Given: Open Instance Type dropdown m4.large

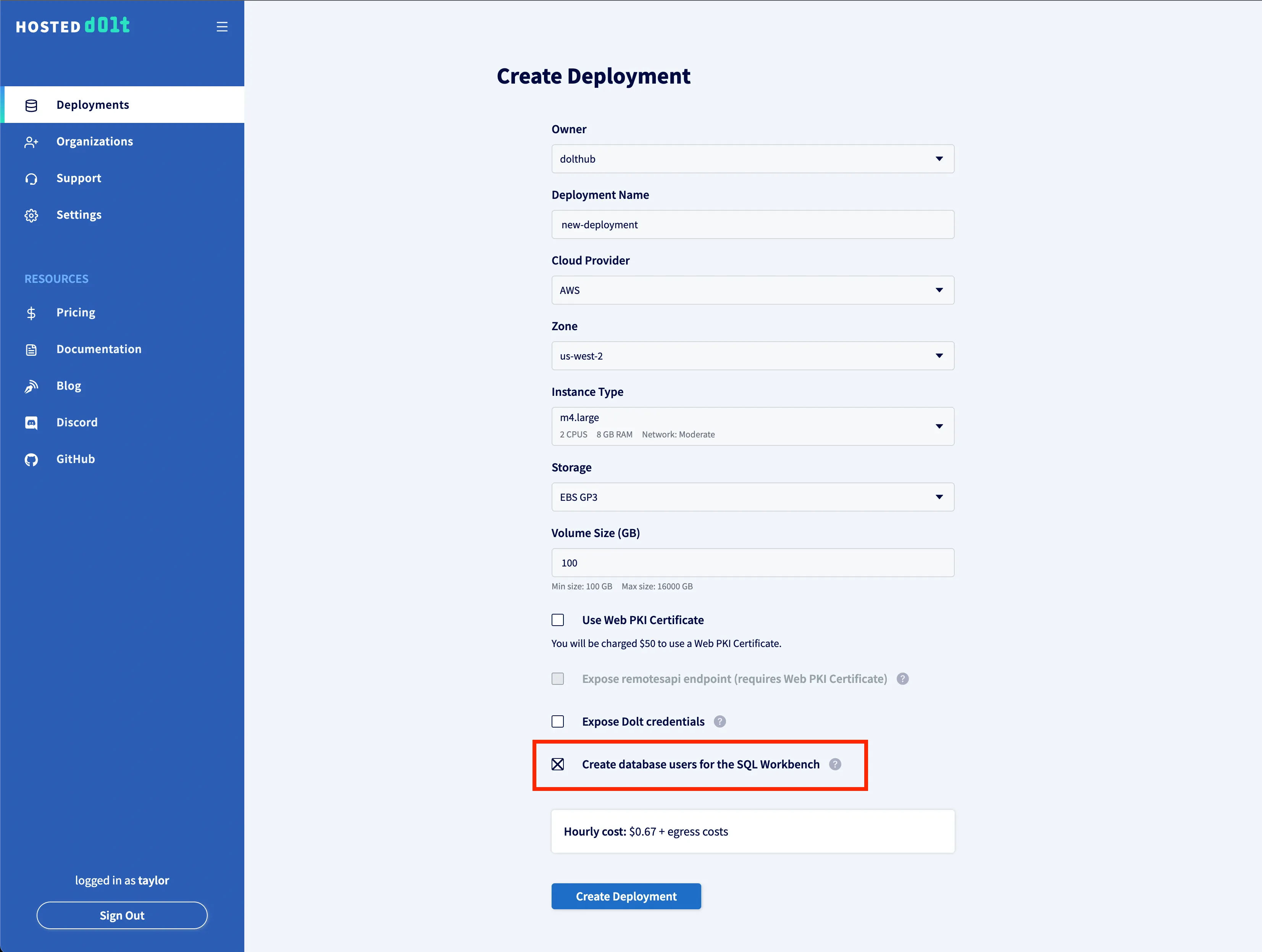Looking at the screenshot, I should pos(752,426).
